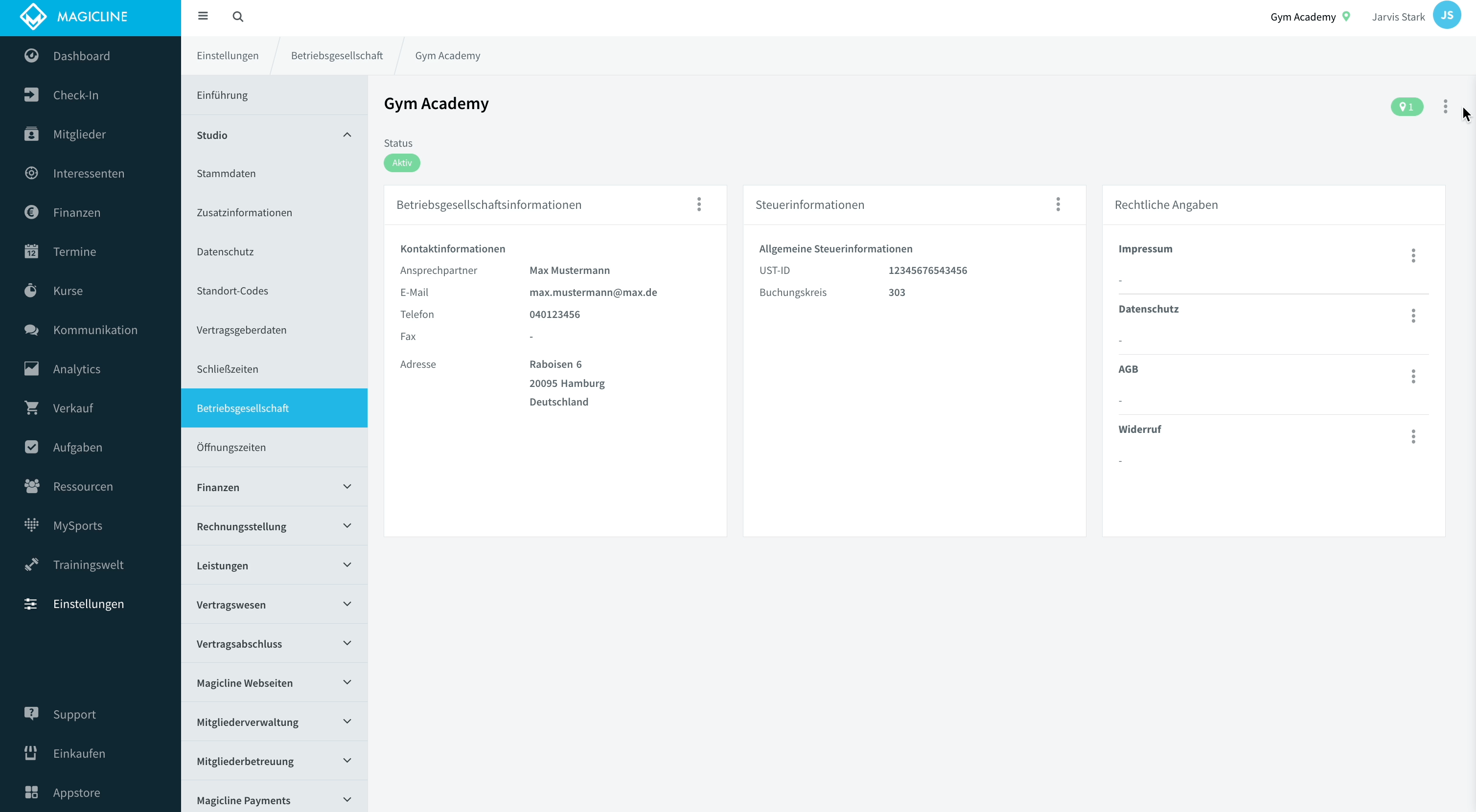Expand the Finanzen settings section
The height and width of the screenshot is (812, 1476).
(274, 487)
